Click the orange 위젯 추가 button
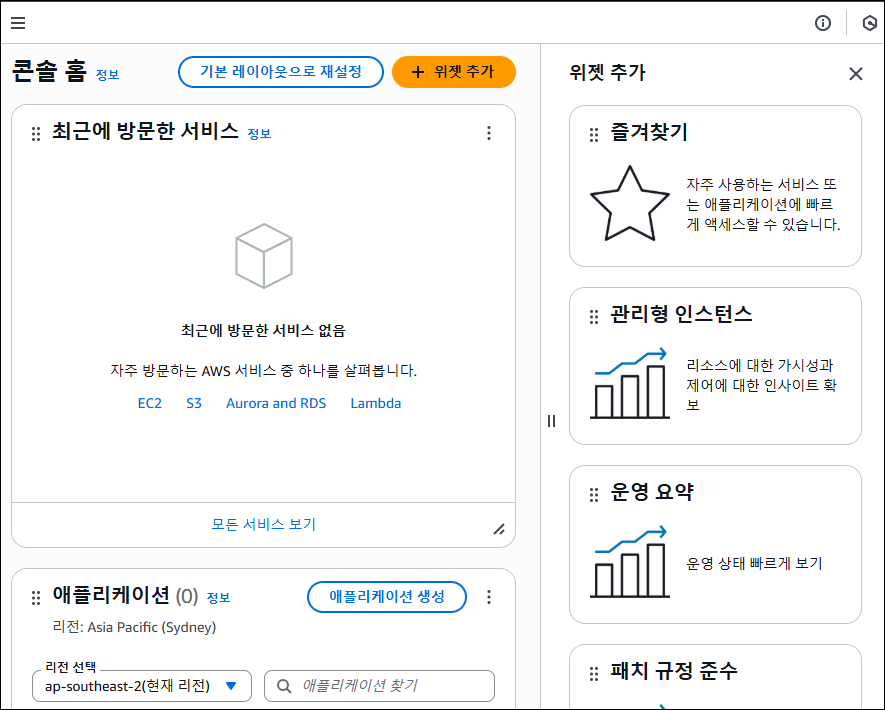 point(454,72)
